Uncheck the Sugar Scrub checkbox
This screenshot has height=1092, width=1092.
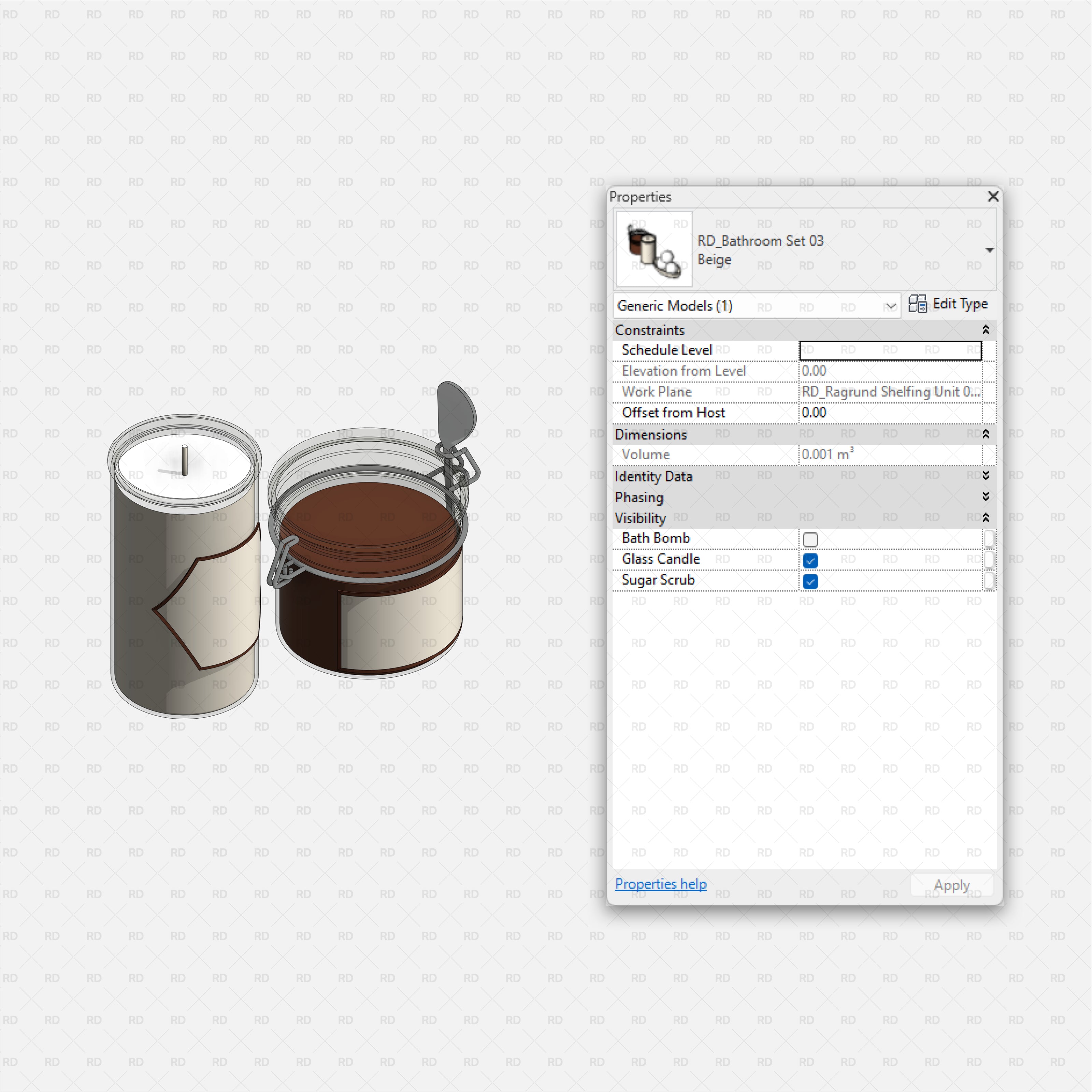point(810,581)
